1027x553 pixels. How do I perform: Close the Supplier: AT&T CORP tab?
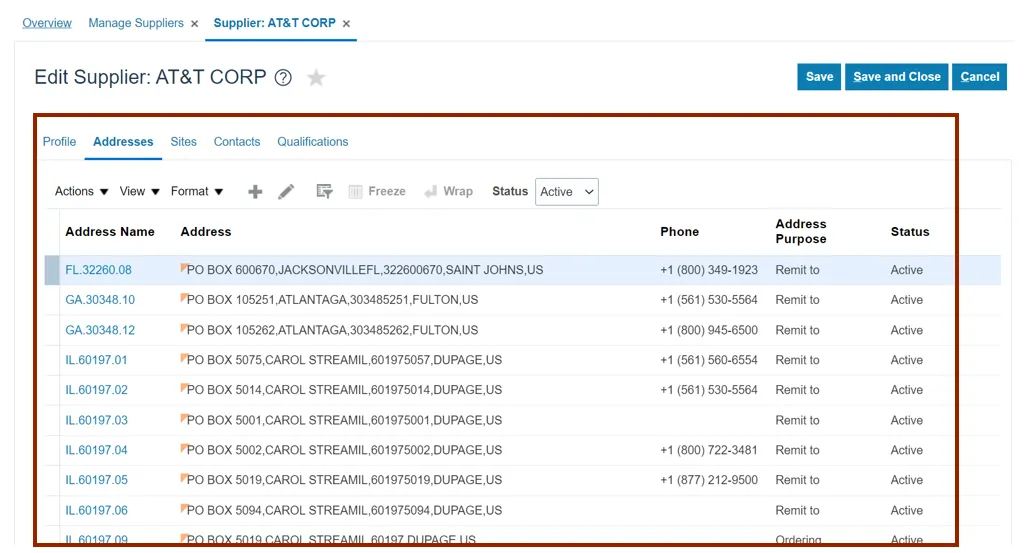pos(346,24)
